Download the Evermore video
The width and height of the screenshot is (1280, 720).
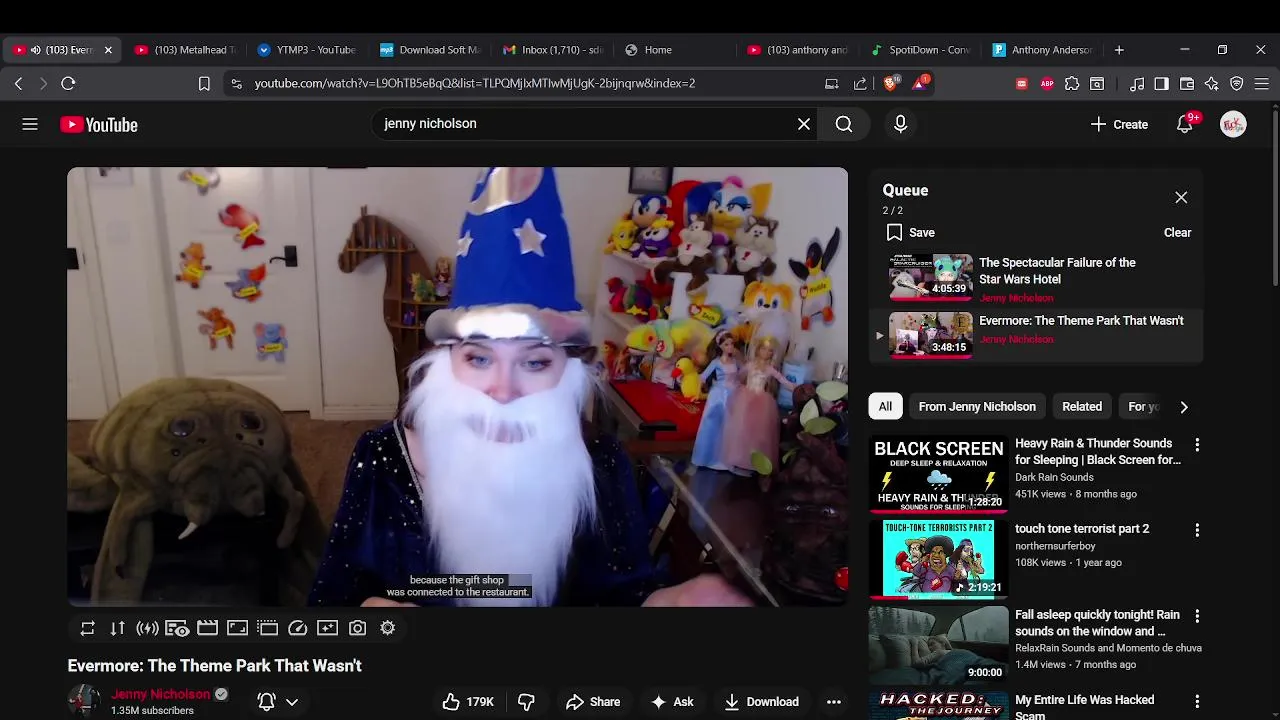(762, 702)
